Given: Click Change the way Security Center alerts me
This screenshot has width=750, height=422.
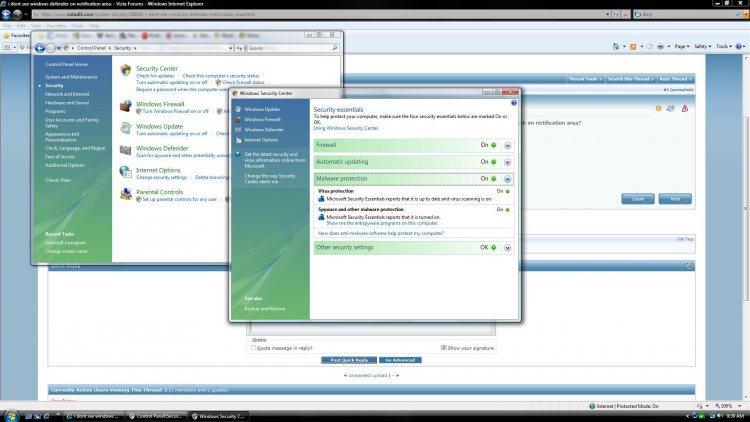Looking at the screenshot, I should pos(270,179).
